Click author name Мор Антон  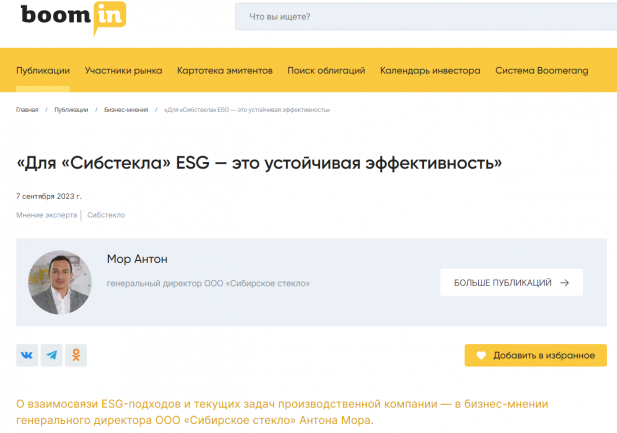click(137, 259)
